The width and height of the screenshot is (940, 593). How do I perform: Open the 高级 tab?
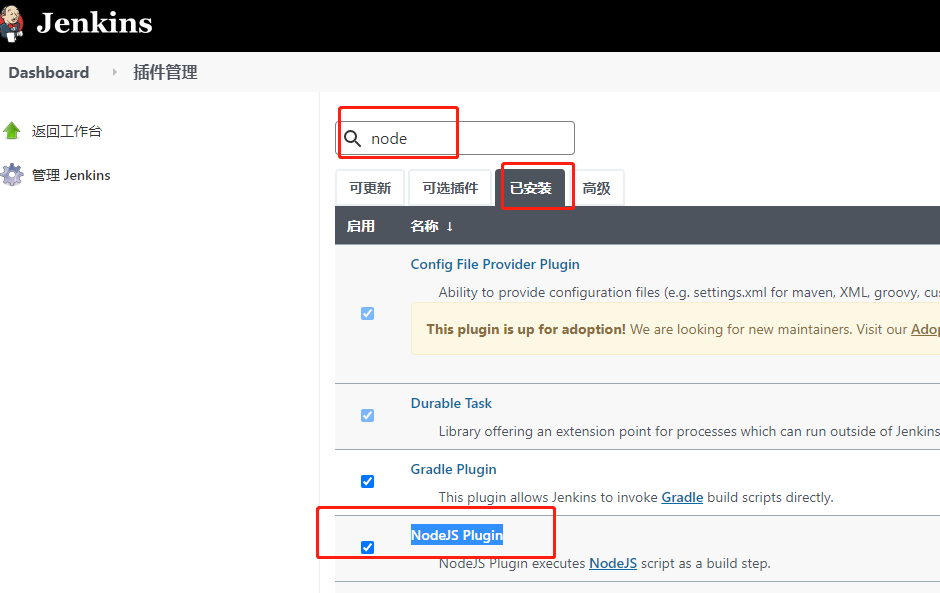(596, 188)
